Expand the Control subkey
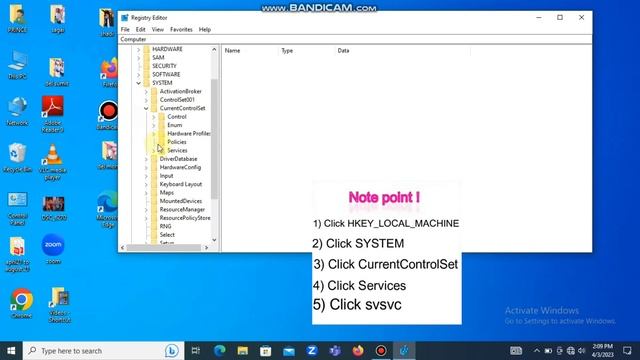This screenshot has height=360, width=640. [x=154, y=117]
